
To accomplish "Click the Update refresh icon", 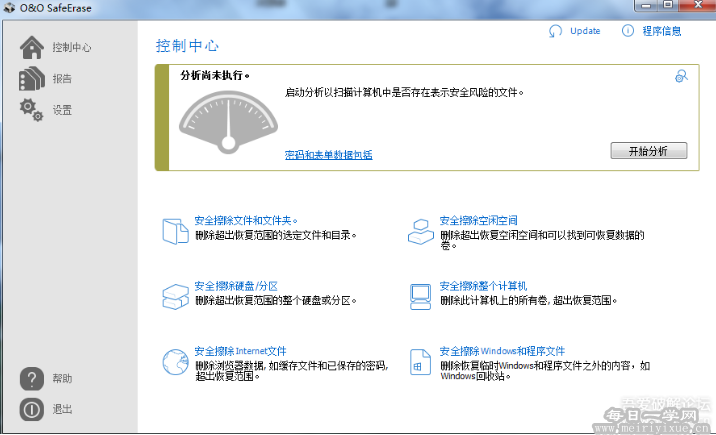I will (x=555, y=31).
